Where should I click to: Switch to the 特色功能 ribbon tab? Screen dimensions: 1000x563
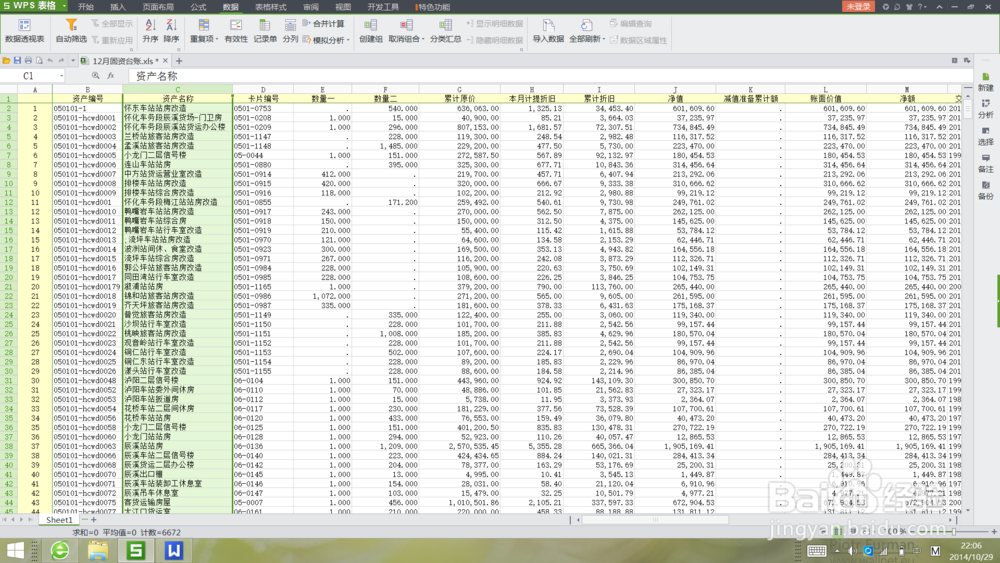coord(434,7)
